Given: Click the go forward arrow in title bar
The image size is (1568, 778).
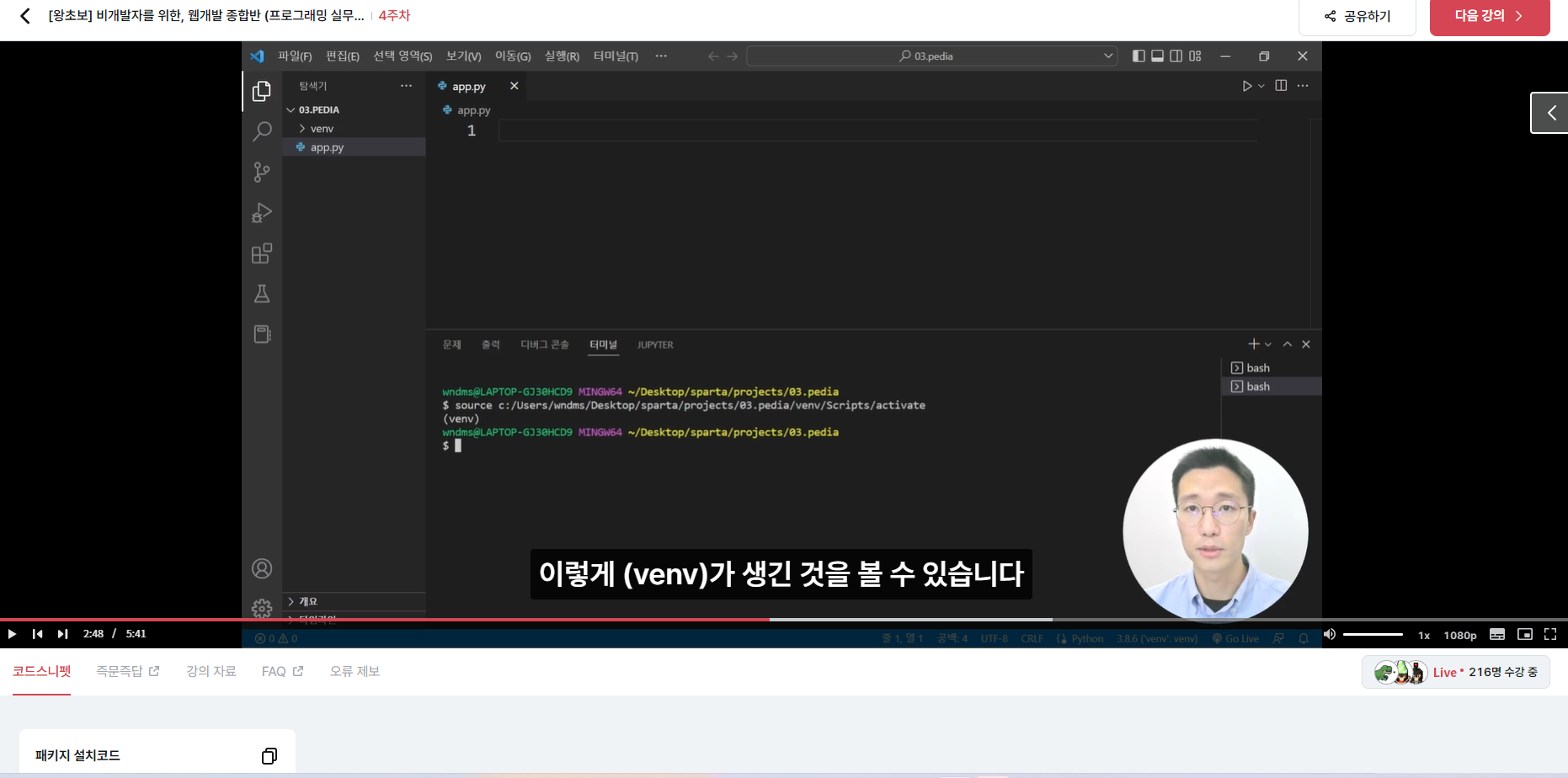Looking at the screenshot, I should [x=733, y=56].
